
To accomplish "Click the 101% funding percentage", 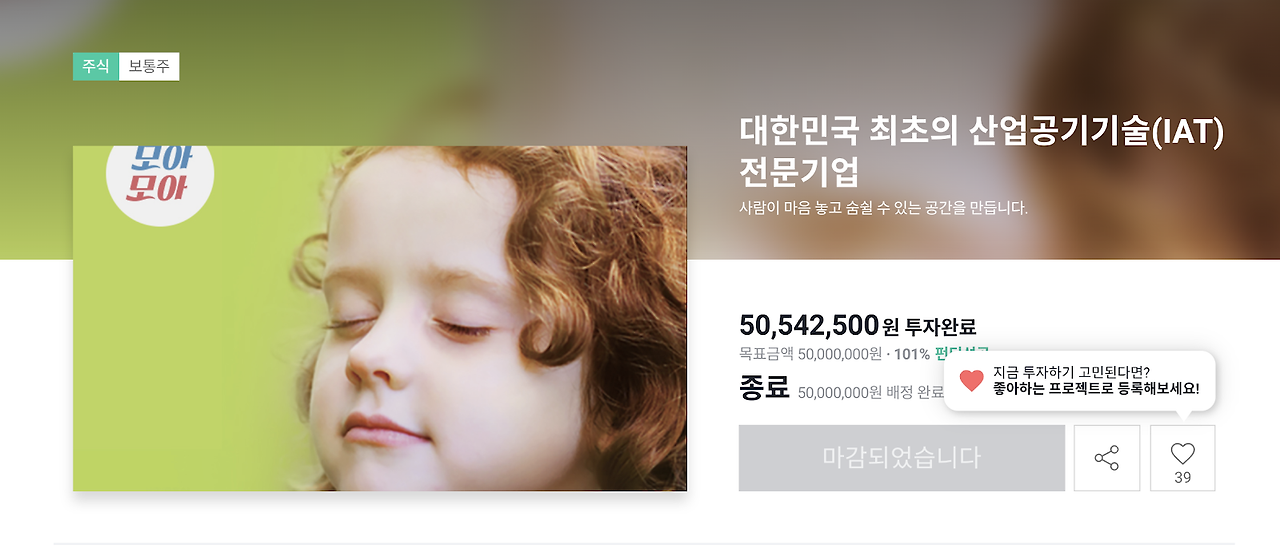I will pyautogui.click(x=912, y=354).
